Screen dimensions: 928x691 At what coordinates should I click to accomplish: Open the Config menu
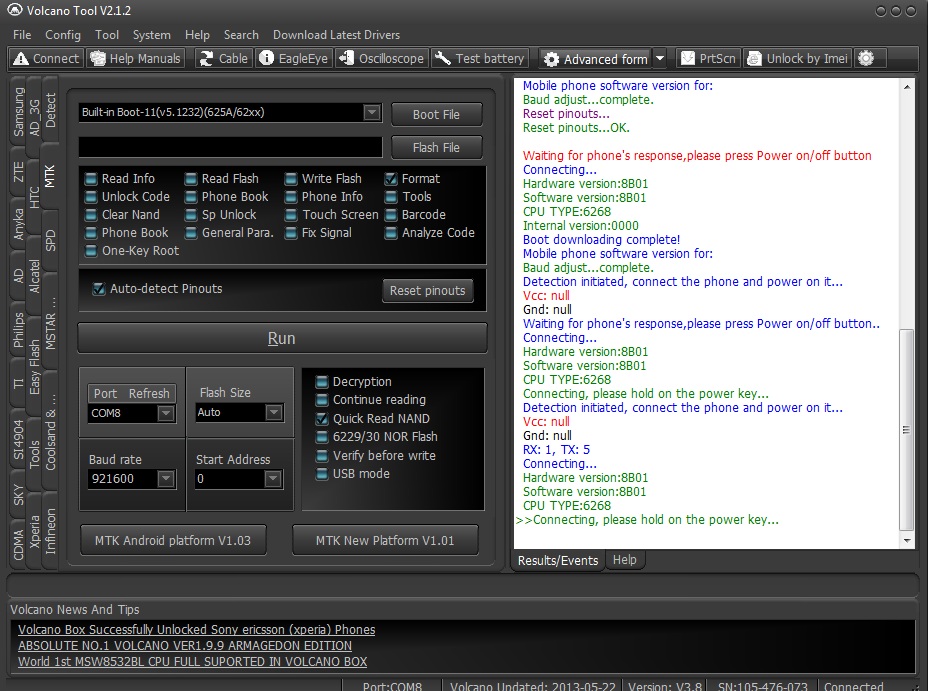tap(63, 35)
